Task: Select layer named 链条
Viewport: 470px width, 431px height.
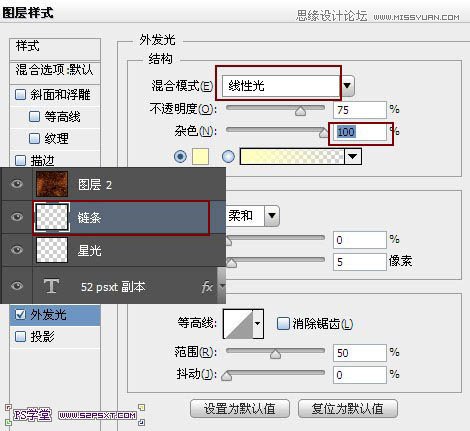Action: [x=89, y=217]
